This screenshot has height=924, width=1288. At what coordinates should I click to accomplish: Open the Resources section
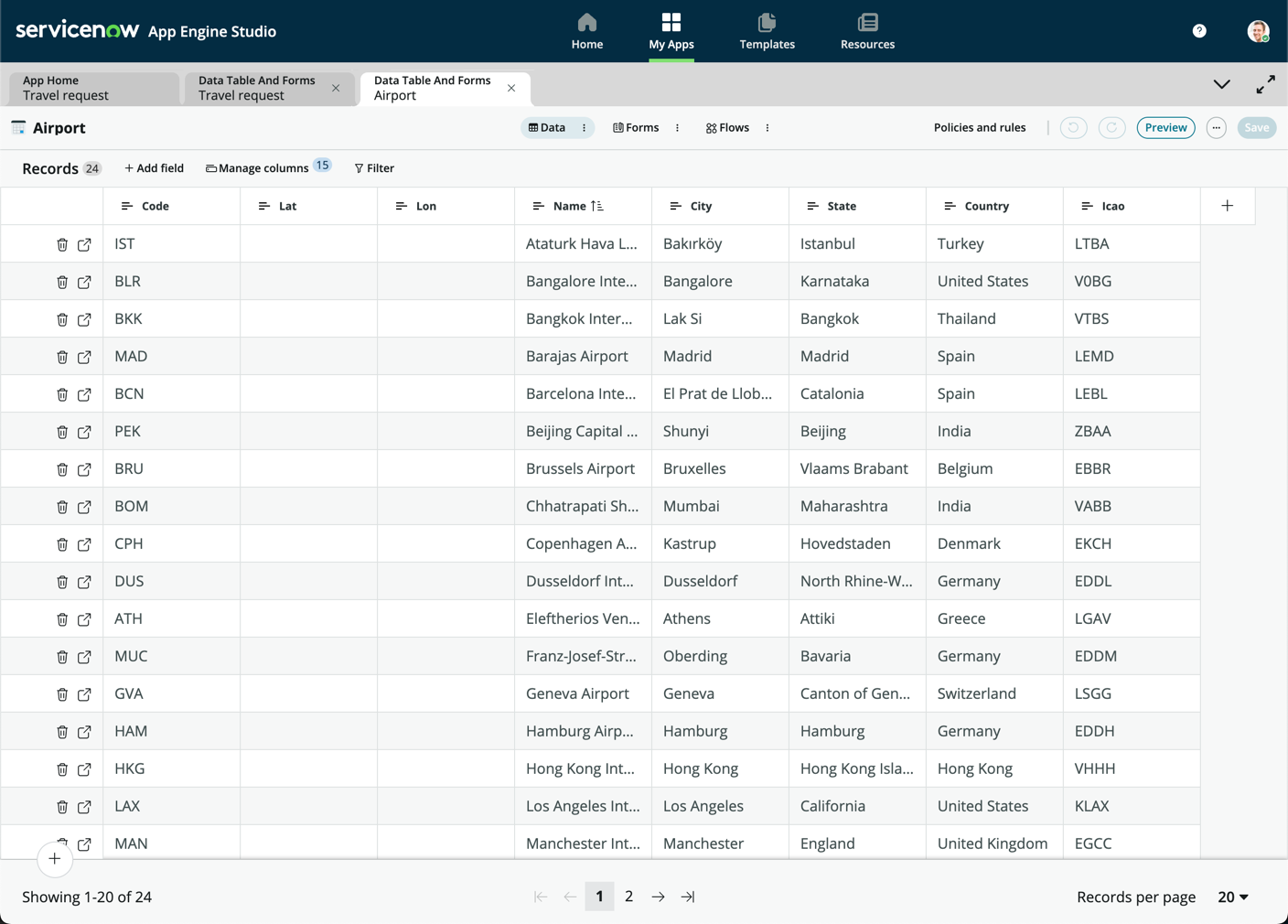867,31
